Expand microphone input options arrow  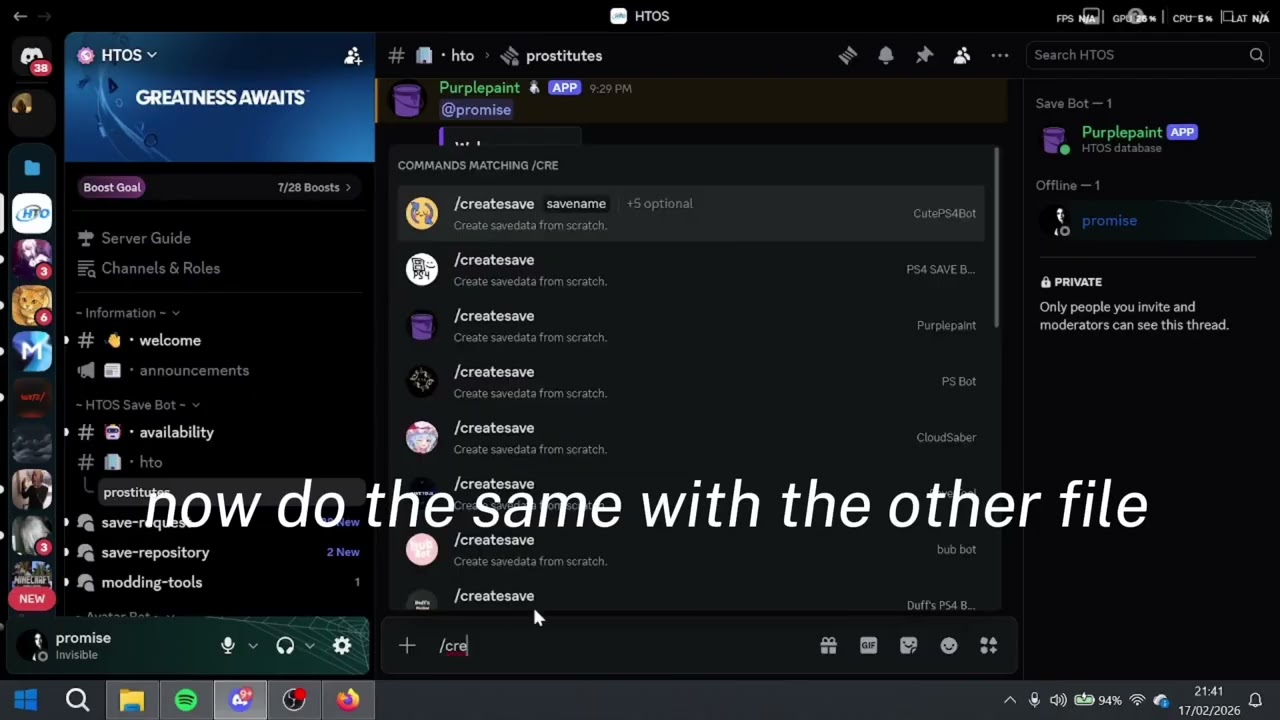click(253, 646)
